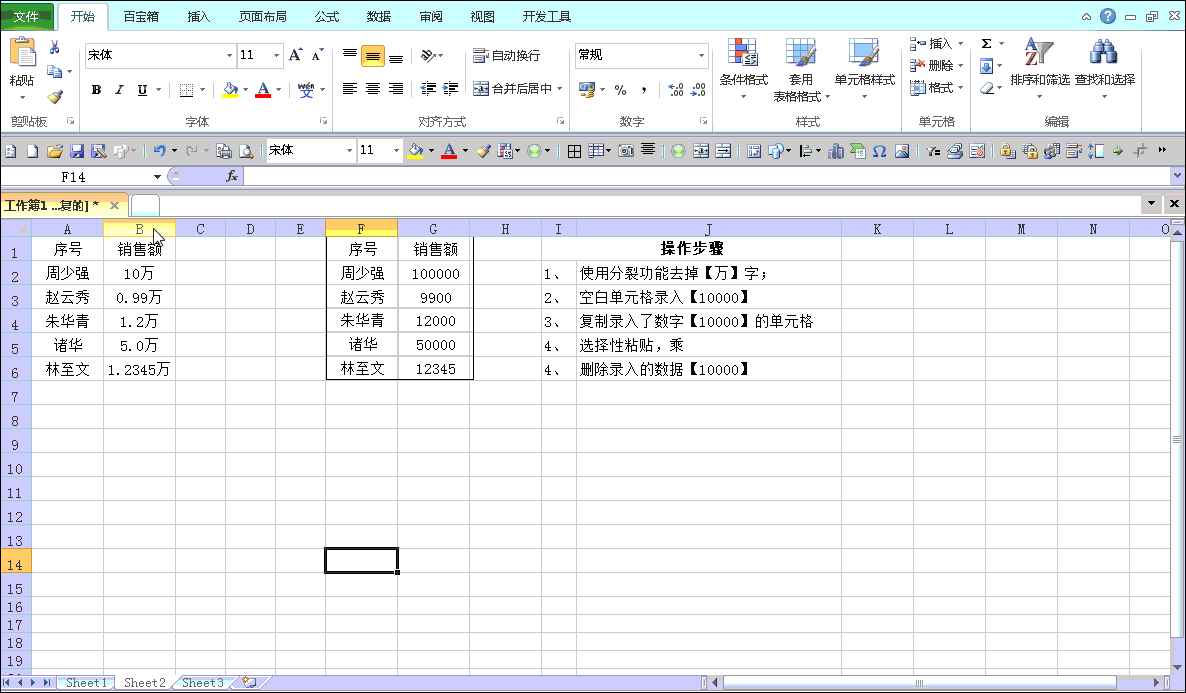This screenshot has width=1186, height=693.
Task: Click the Undo arrow in quick toolbar
Action: pyautogui.click(x=159, y=151)
